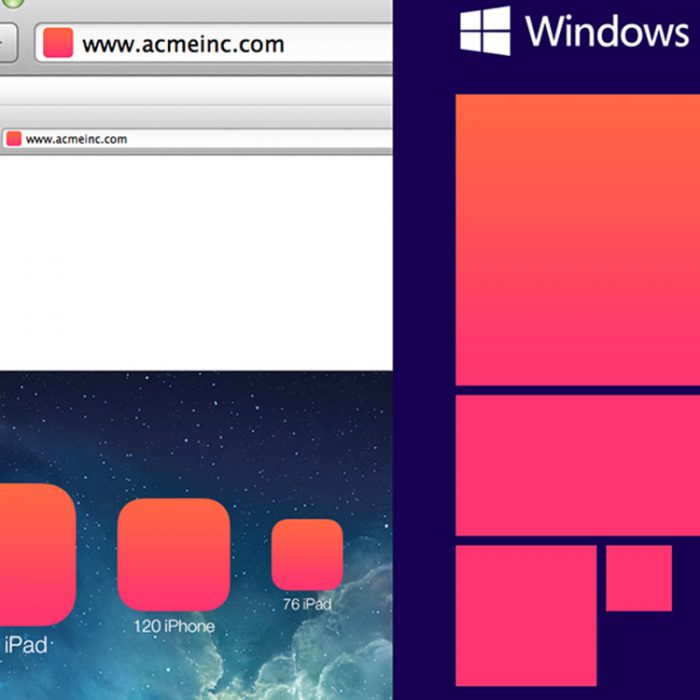Select the www.acmeinc.com tab title
700x700 pixels.
[76, 139]
